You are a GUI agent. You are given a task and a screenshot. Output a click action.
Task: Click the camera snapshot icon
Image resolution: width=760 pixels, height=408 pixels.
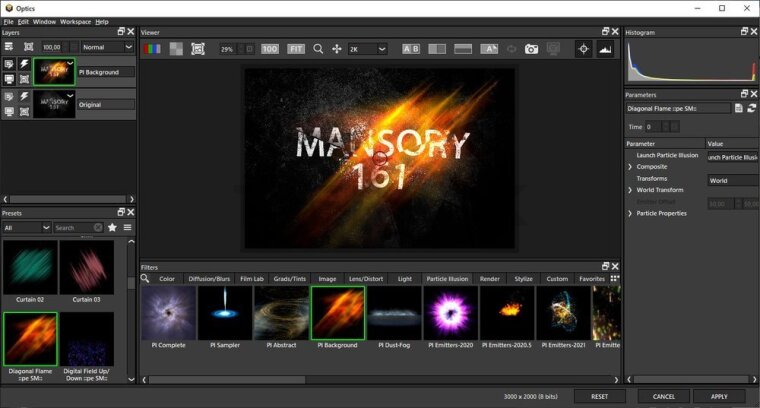[532, 48]
